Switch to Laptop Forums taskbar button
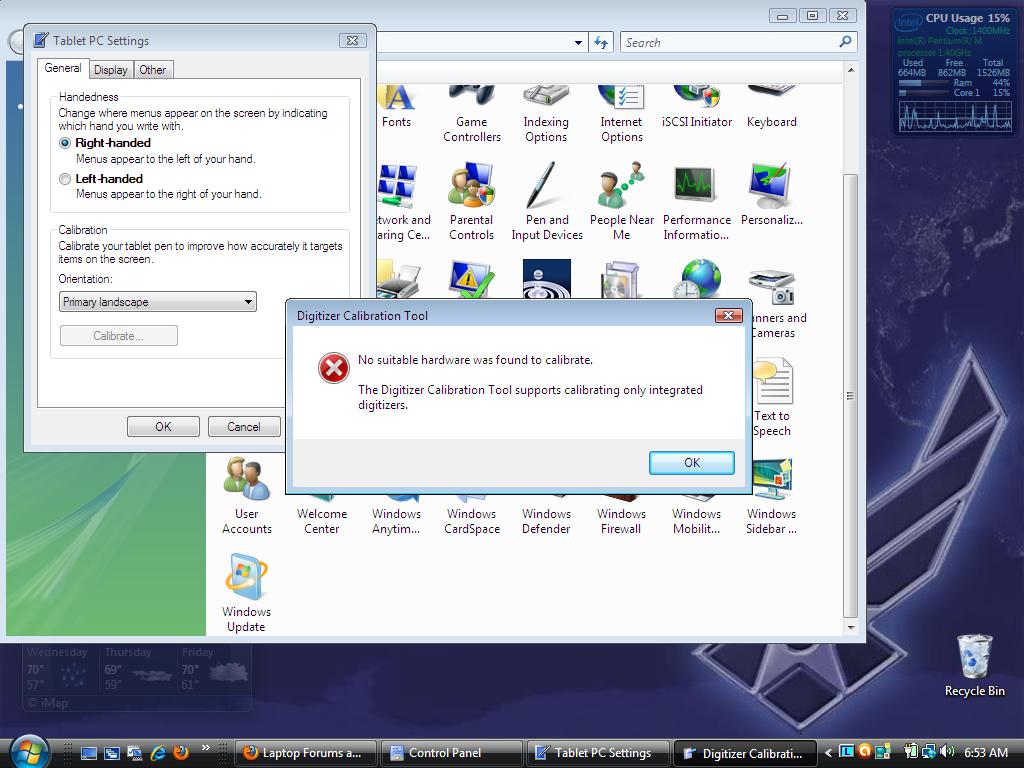This screenshot has width=1024, height=768. click(306, 753)
